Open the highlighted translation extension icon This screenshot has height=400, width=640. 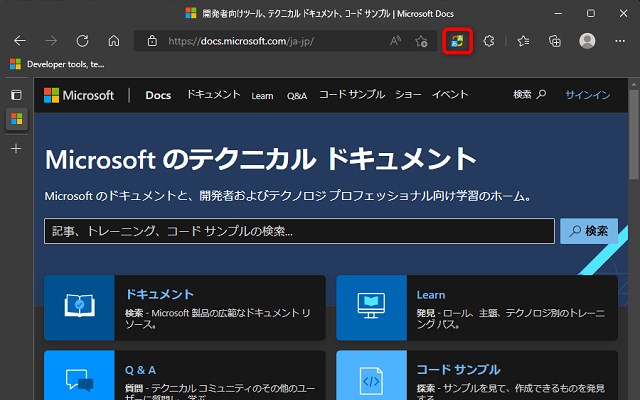point(457,41)
